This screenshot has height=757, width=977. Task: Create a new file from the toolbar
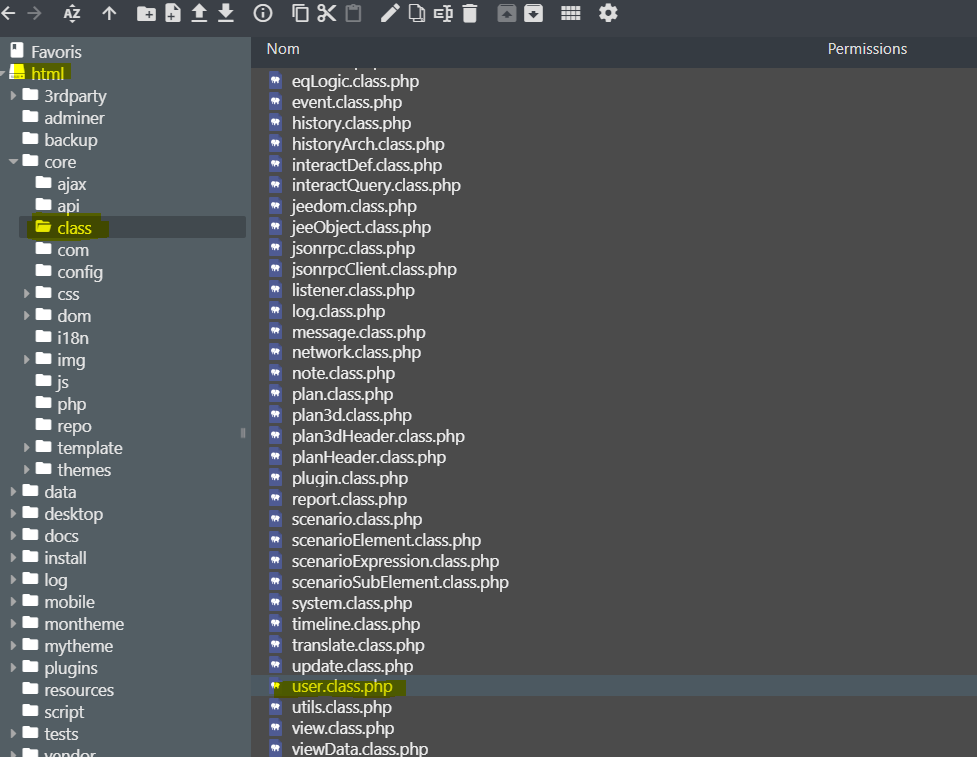[x=173, y=13]
